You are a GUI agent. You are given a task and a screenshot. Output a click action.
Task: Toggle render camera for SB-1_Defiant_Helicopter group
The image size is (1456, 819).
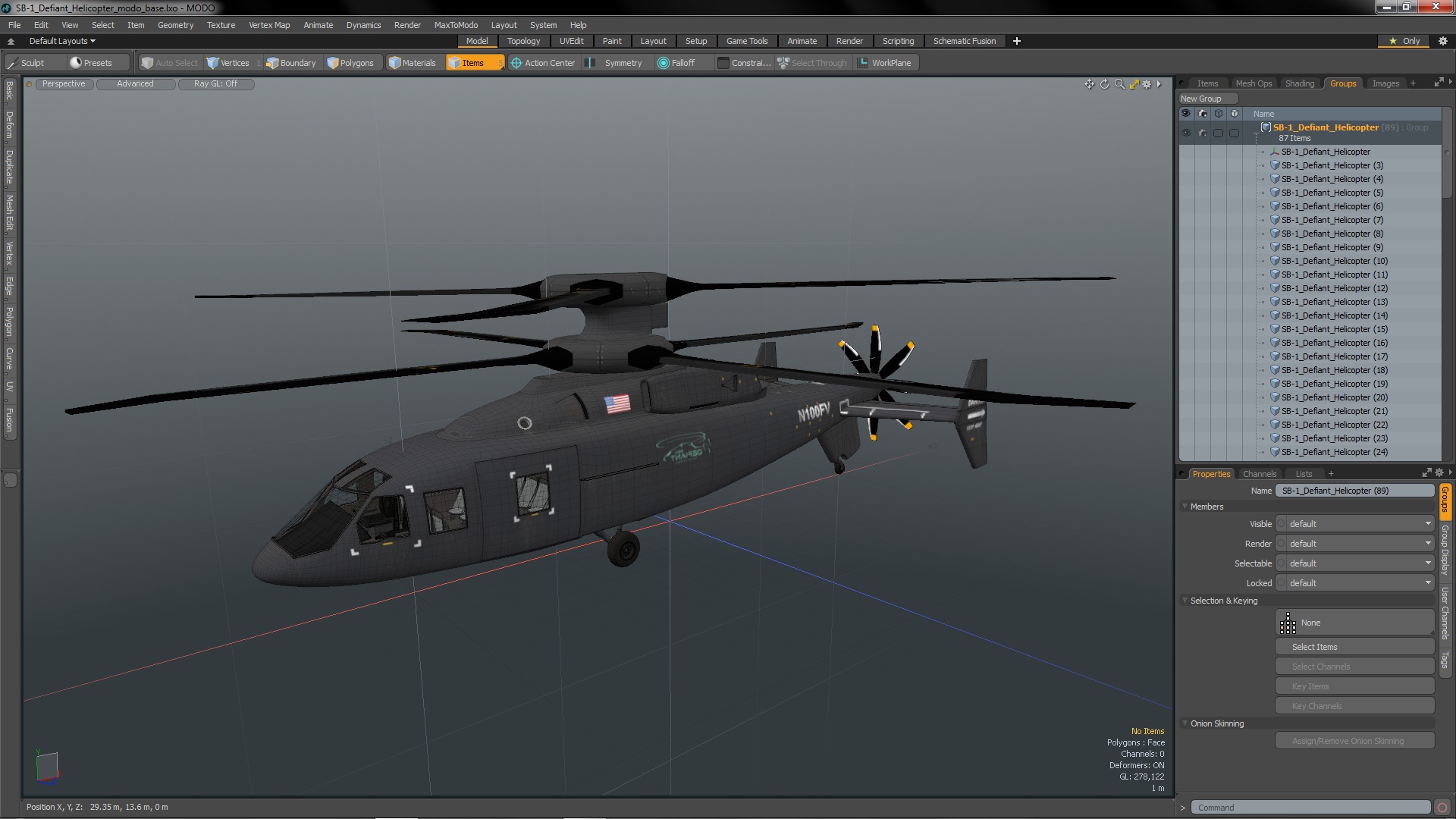click(1203, 133)
